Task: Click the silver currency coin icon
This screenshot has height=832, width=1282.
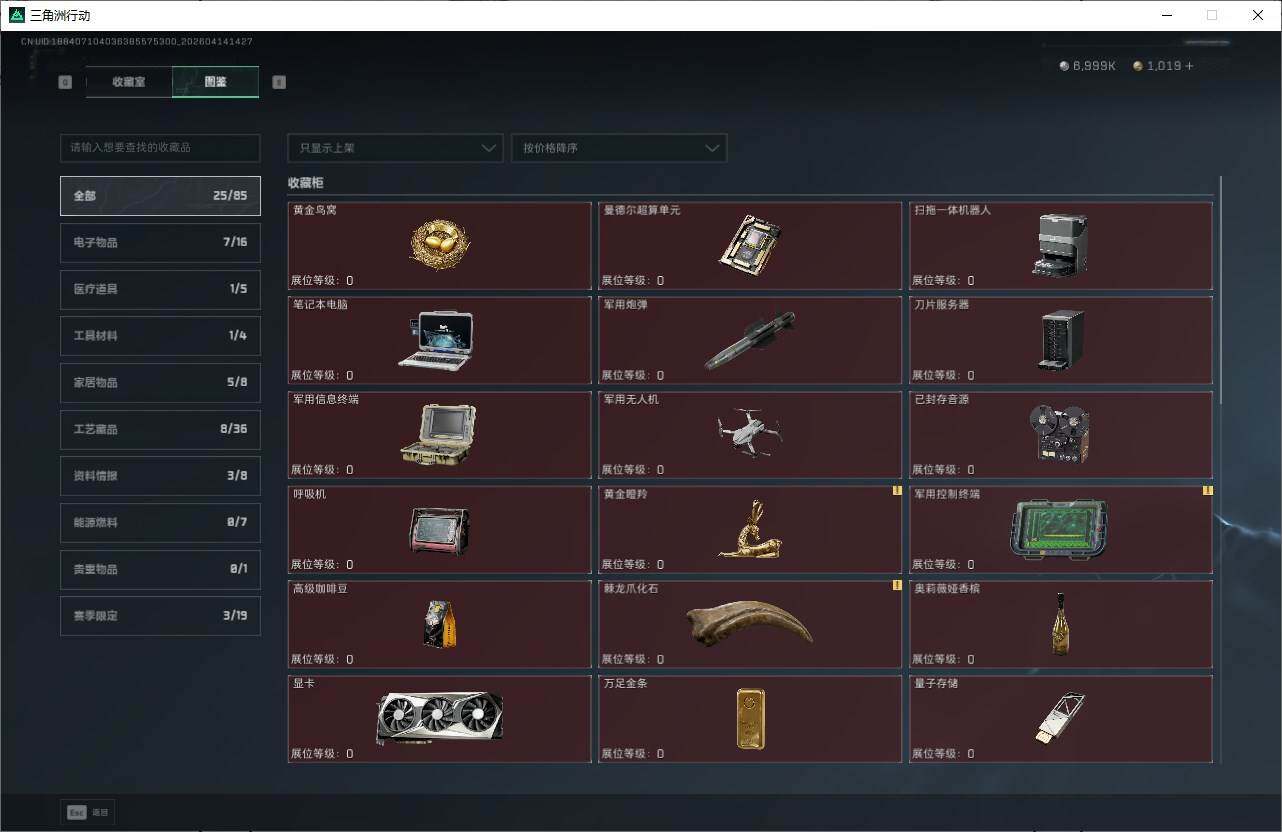Action: (x=1064, y=66)
